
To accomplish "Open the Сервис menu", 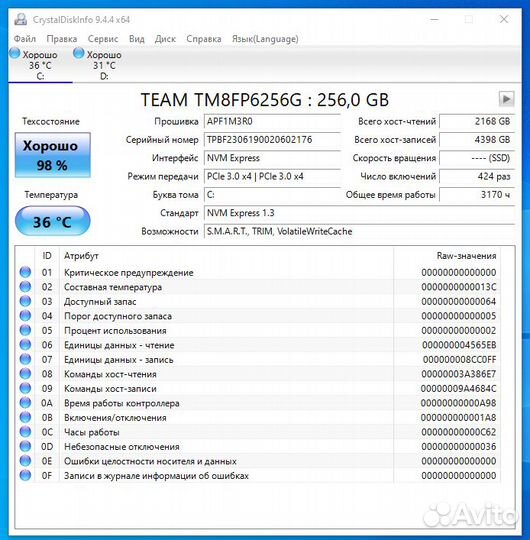I will point(103,39).
